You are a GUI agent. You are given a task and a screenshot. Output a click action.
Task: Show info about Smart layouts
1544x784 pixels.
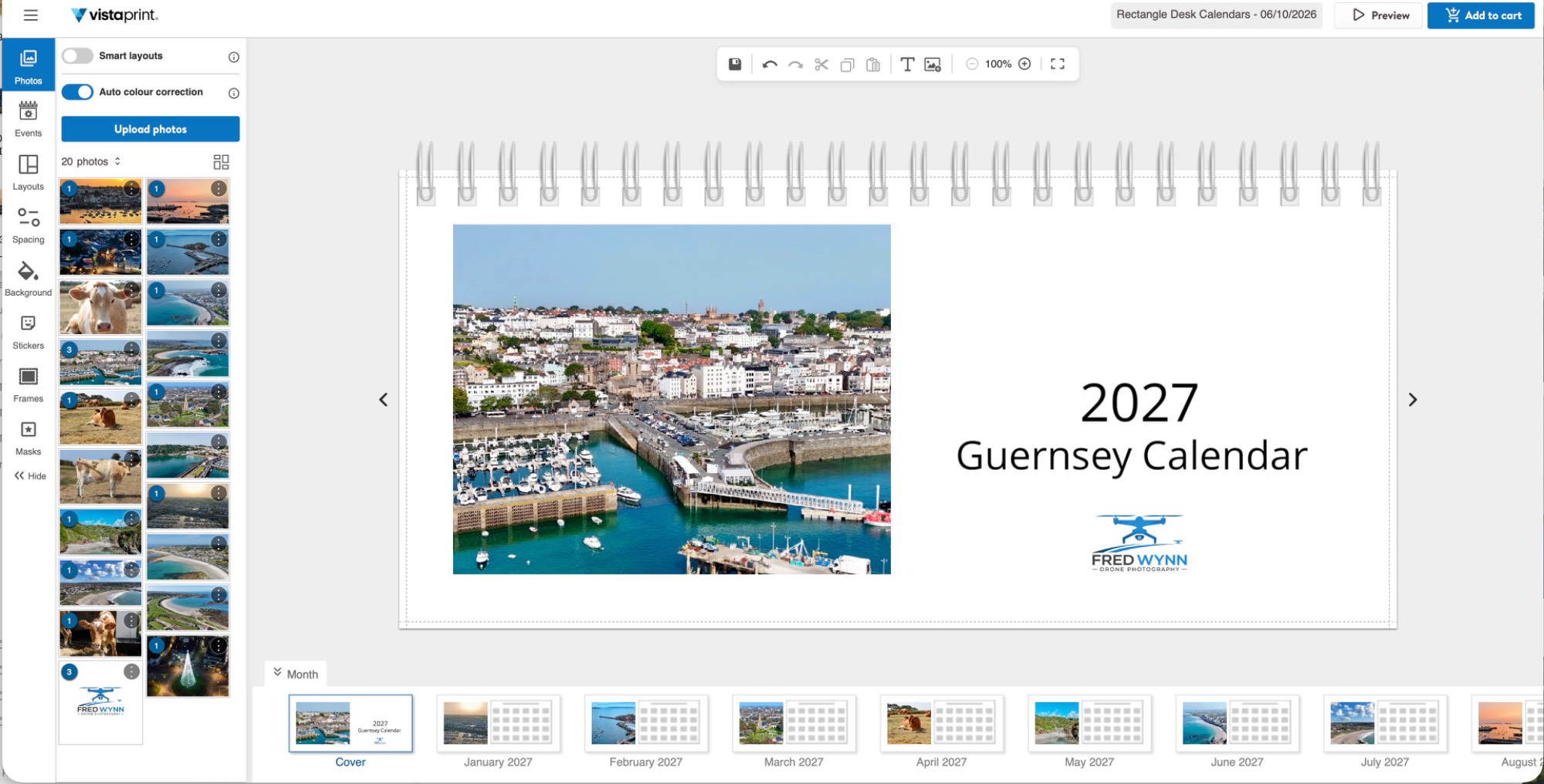pyautogui.click(x=234, y=57)
